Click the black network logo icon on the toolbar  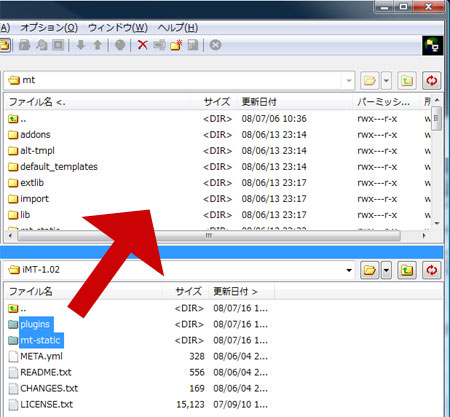[x=433, y=46]
